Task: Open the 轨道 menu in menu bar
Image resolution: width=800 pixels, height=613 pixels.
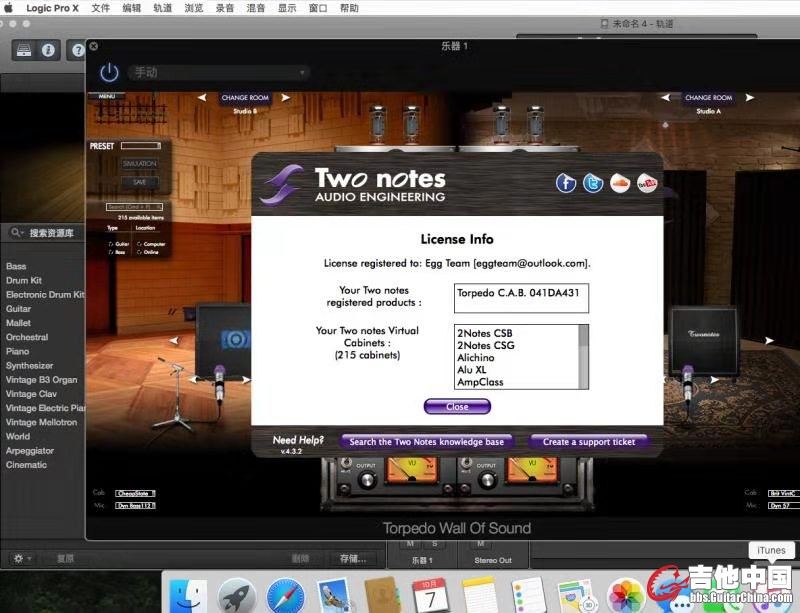Action: (162, 8)
